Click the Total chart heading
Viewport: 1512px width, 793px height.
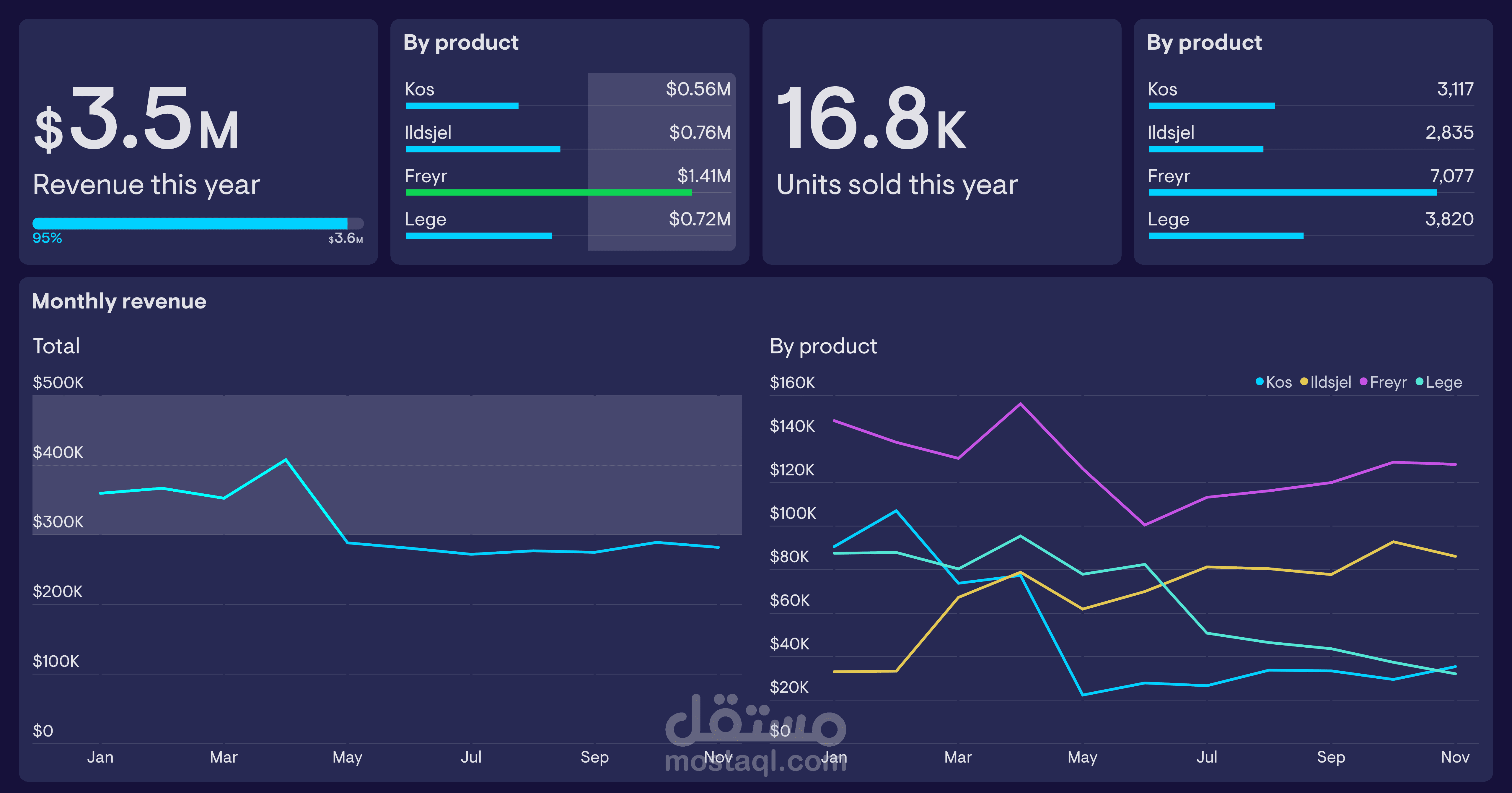56,346
